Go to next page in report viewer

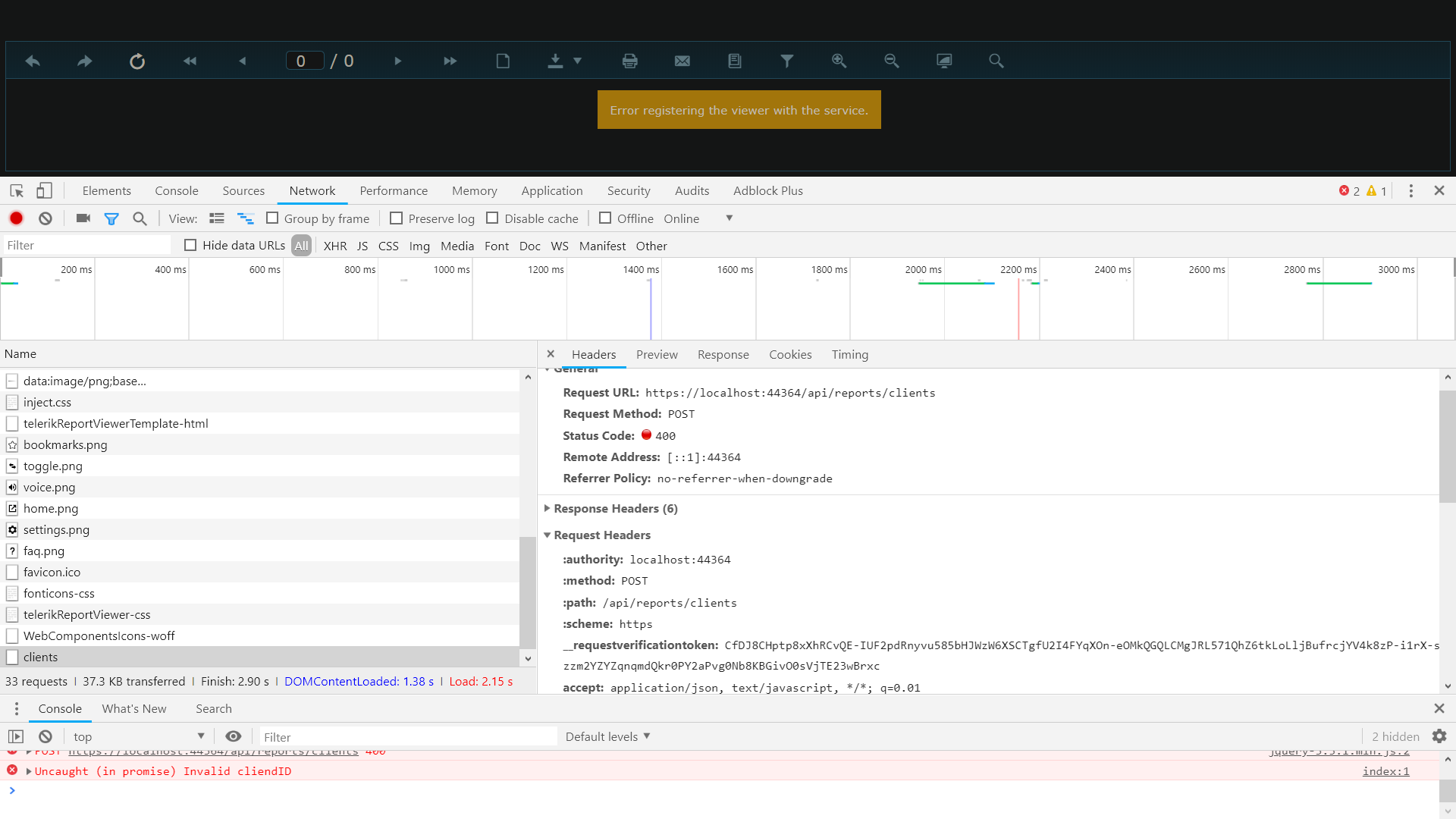(398, 61)
